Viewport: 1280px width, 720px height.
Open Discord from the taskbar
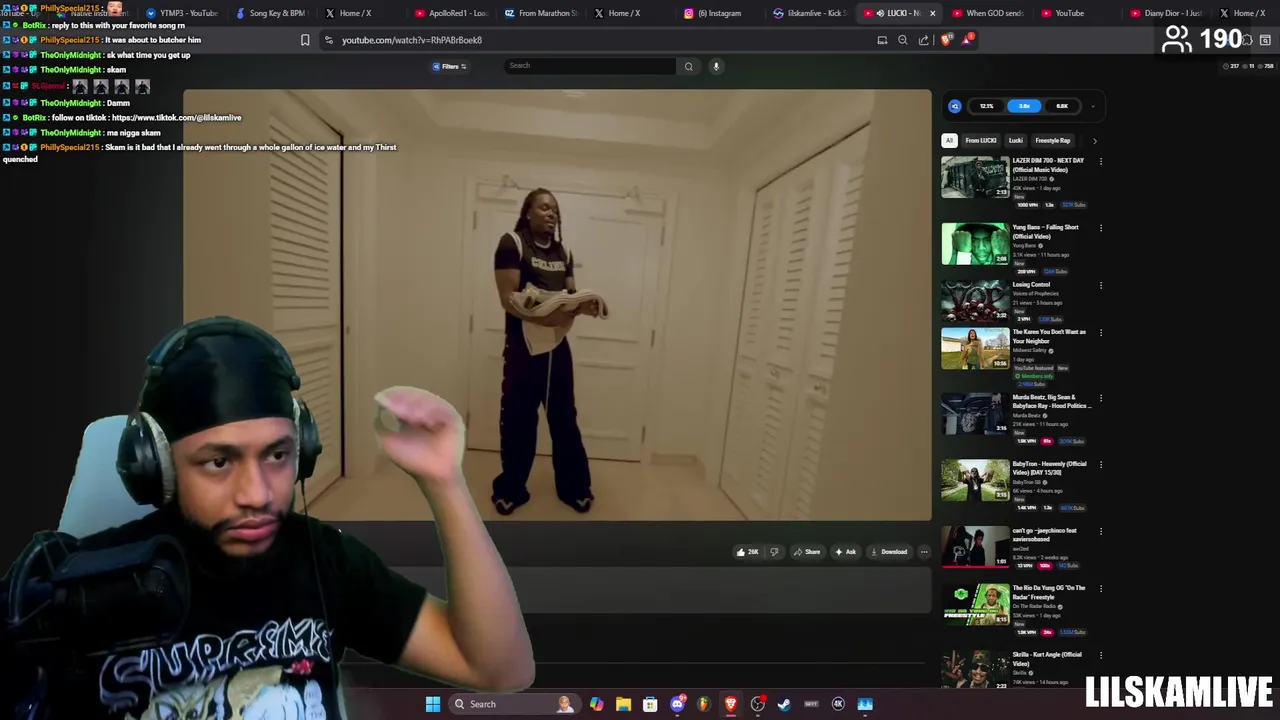coord(677,704)
